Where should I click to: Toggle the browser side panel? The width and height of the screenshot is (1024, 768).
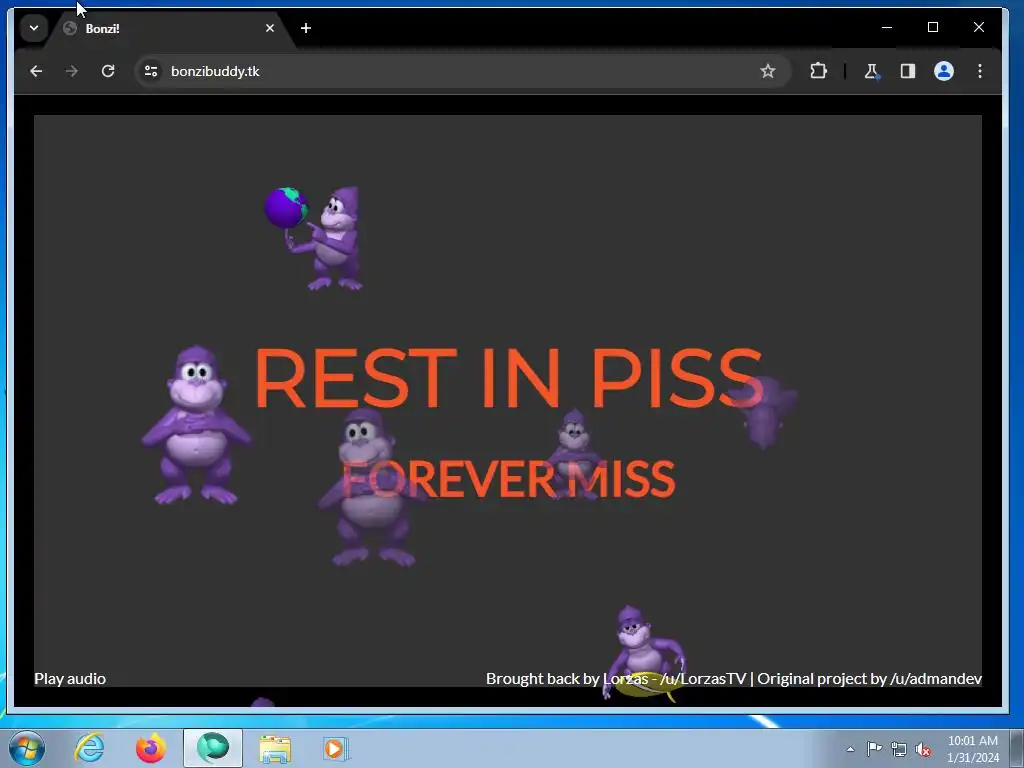click(x=908, y=71)
